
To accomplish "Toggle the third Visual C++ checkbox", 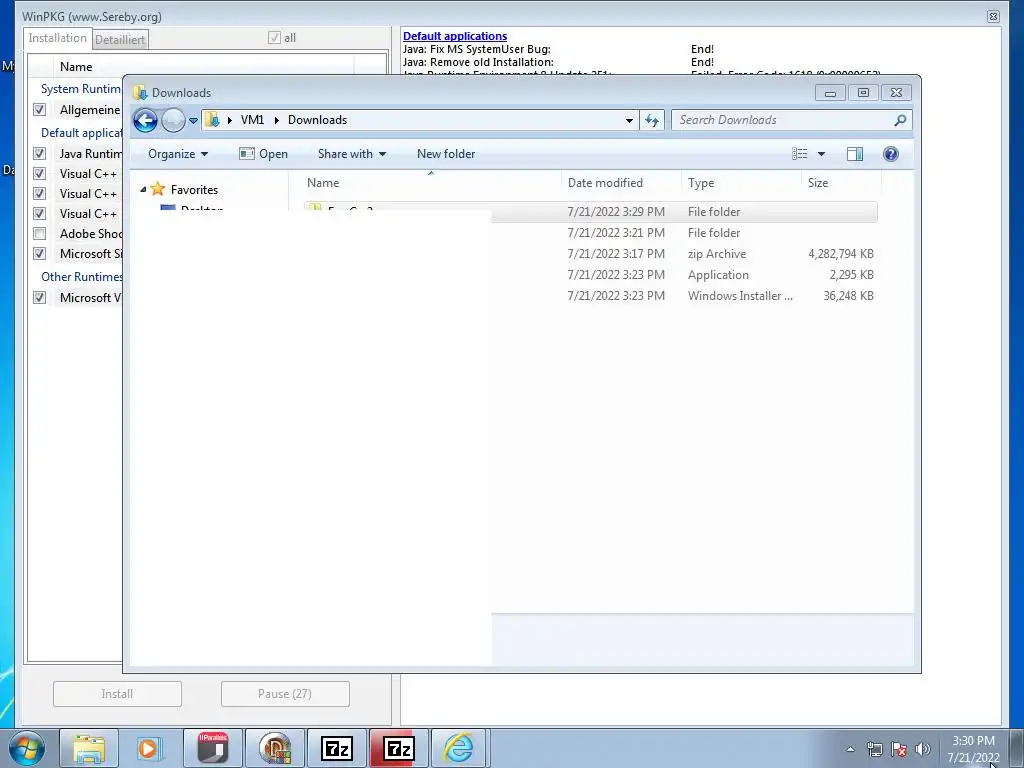I will pos(39,214).
